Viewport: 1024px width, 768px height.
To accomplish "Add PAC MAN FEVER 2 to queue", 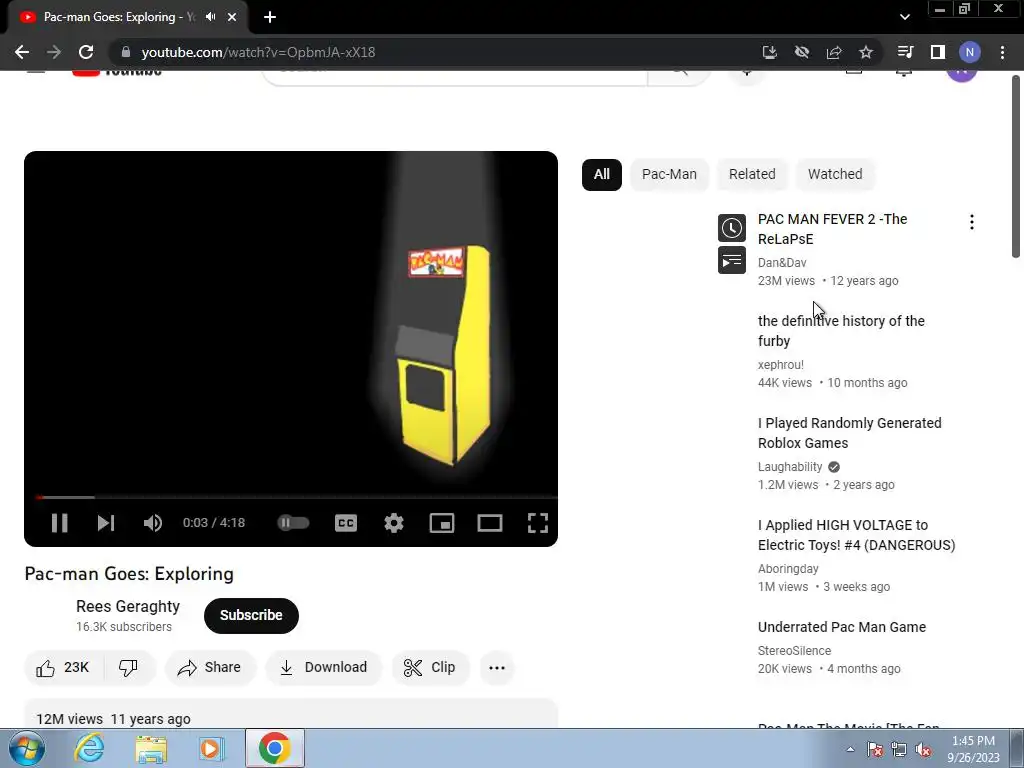I will pyautogui.click(x=731, y=261).
